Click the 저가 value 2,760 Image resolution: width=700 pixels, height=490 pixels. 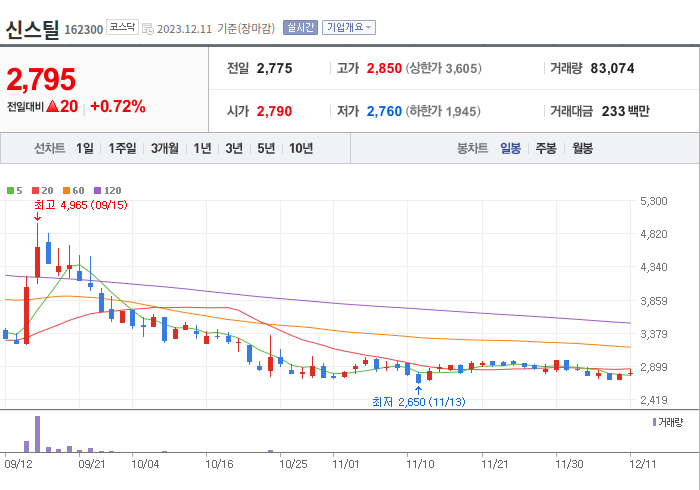[384, 111]
